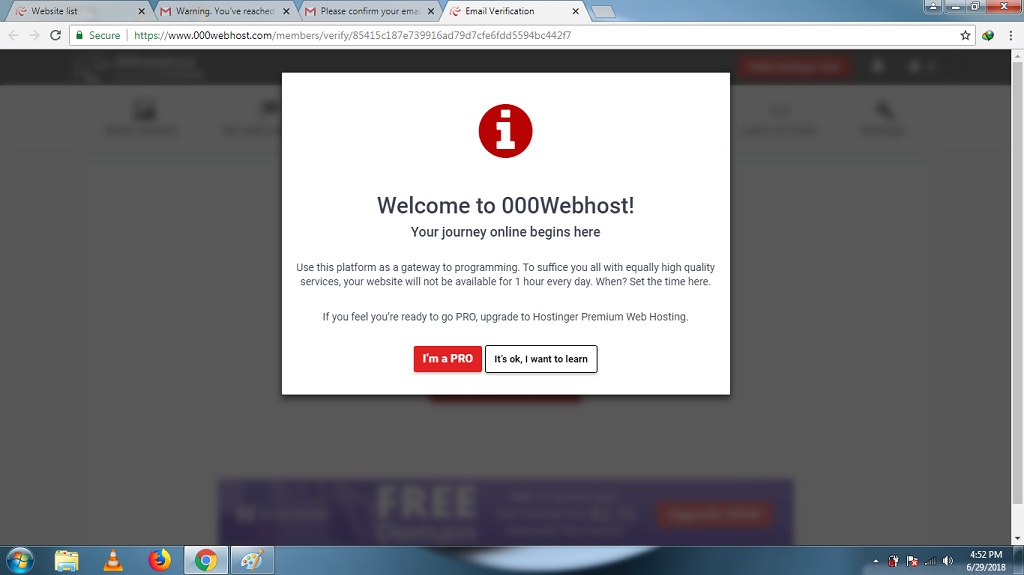Click the red information icon in dialog
Image resolution: width=1024 pixels, height=575 pixels.
click(x=505, y=131)
